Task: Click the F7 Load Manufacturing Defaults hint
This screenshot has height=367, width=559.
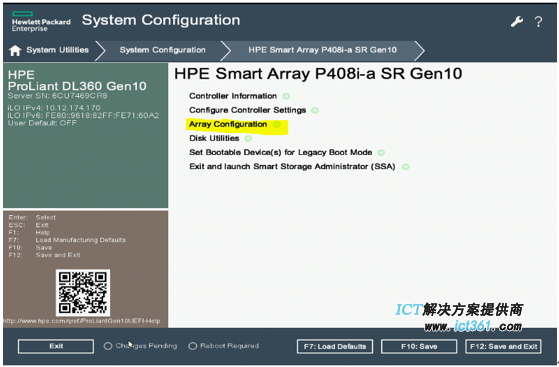Action: [x=67, y=240]
